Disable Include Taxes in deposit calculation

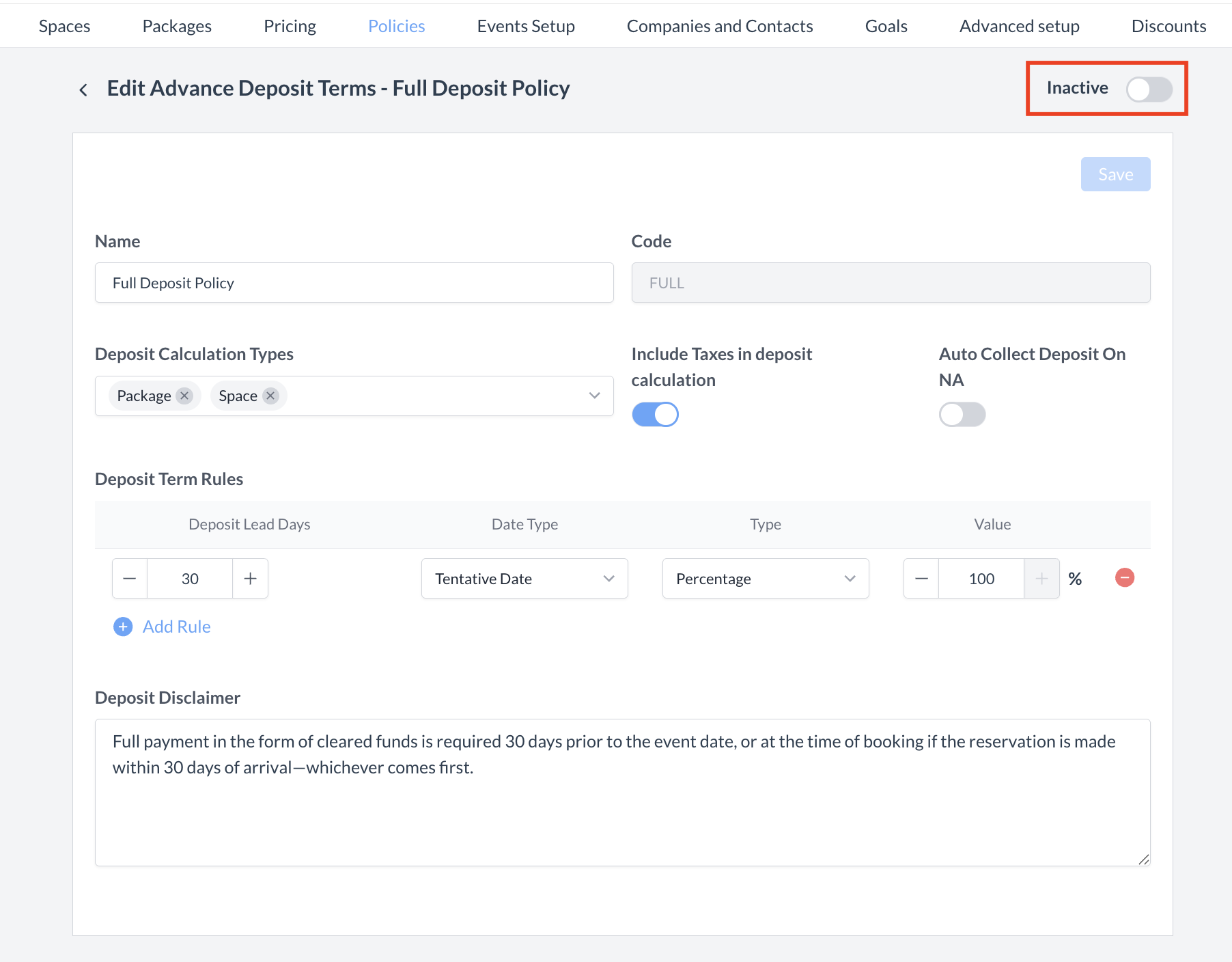(655, 414)
